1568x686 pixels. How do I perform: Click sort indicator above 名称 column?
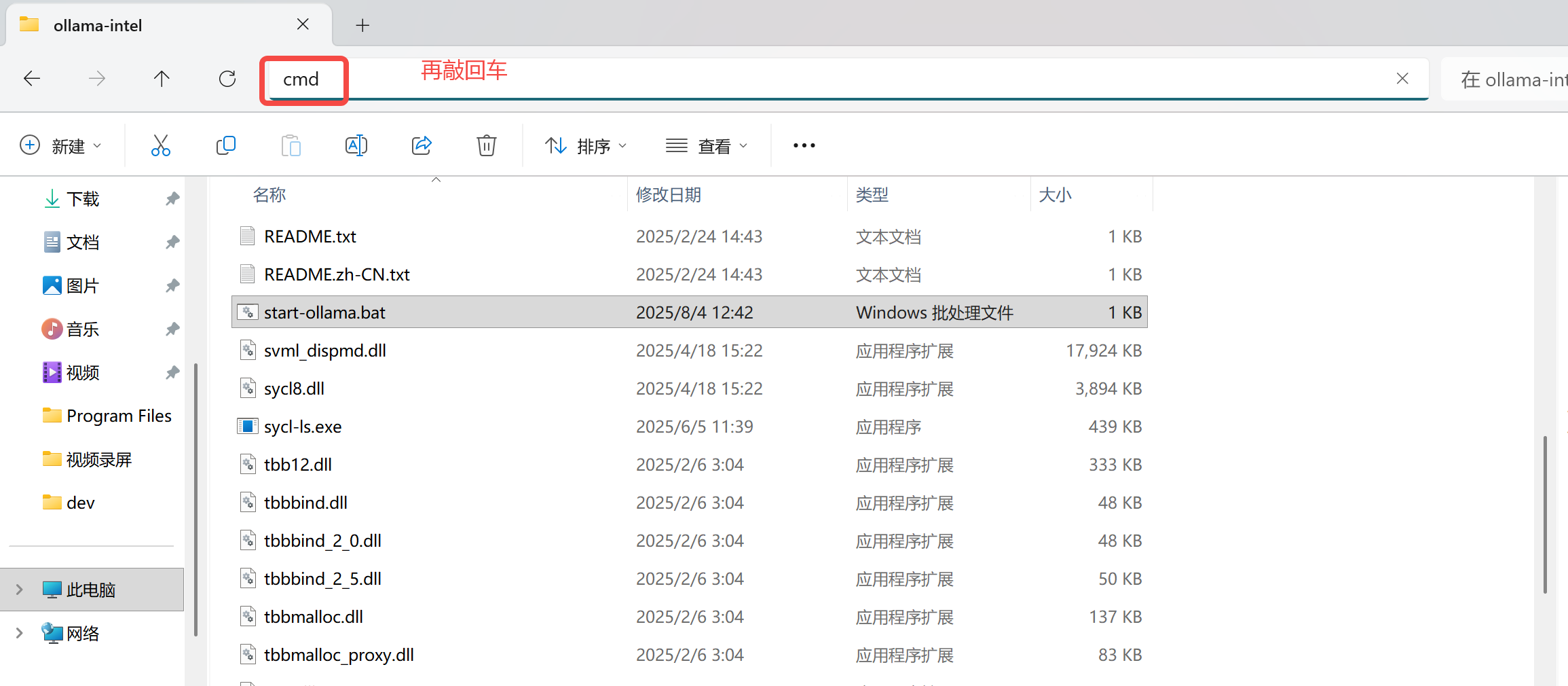tap(436, 180)
